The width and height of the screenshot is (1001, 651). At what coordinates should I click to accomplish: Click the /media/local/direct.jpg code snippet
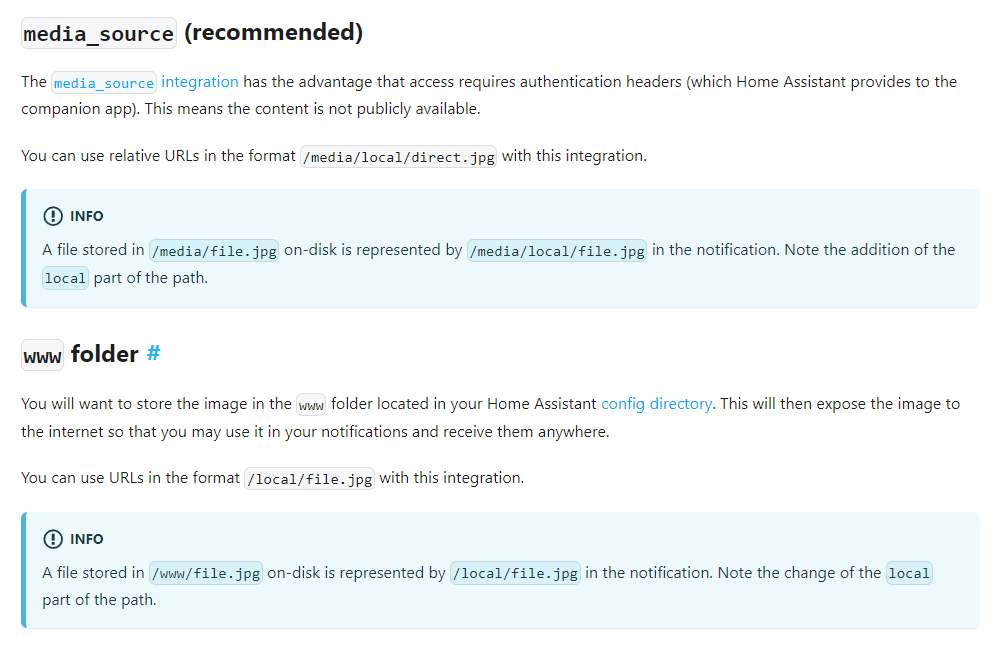(x=398, y=157)
